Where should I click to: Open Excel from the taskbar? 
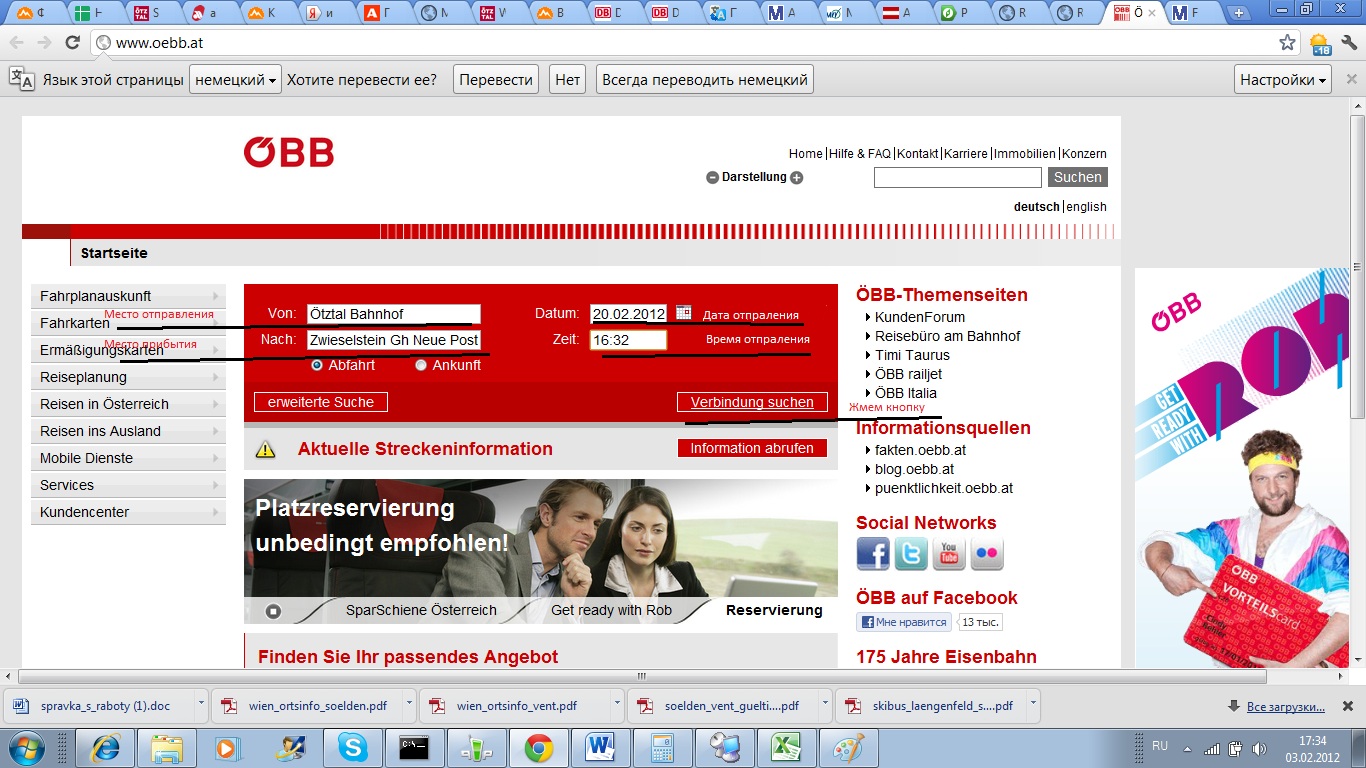pyautogui.click(x=786, y=747)
